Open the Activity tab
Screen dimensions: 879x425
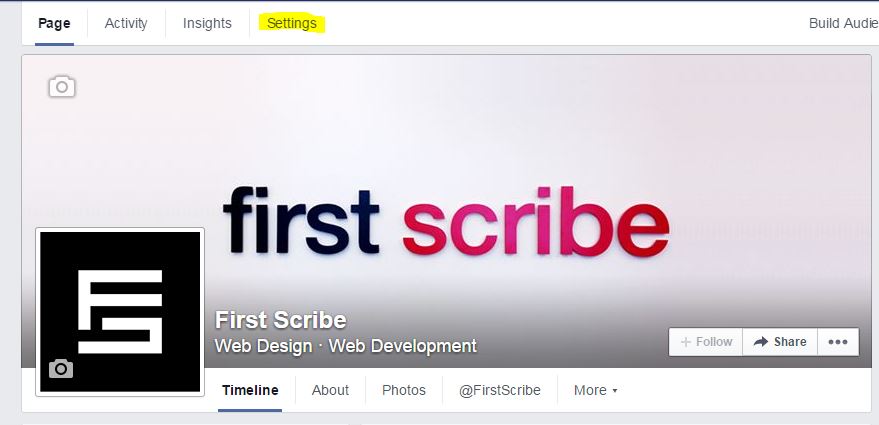click(126, 24)
